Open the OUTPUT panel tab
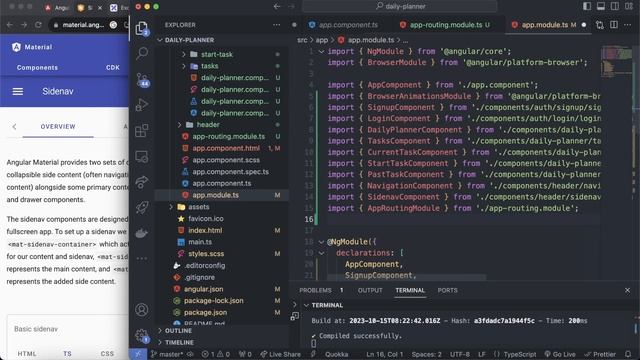 pos(370,290)
